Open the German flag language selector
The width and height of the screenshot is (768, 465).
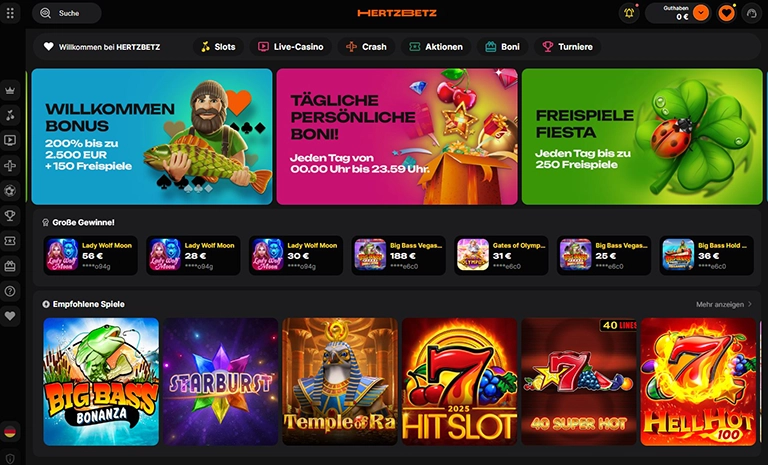coord(10,432)
